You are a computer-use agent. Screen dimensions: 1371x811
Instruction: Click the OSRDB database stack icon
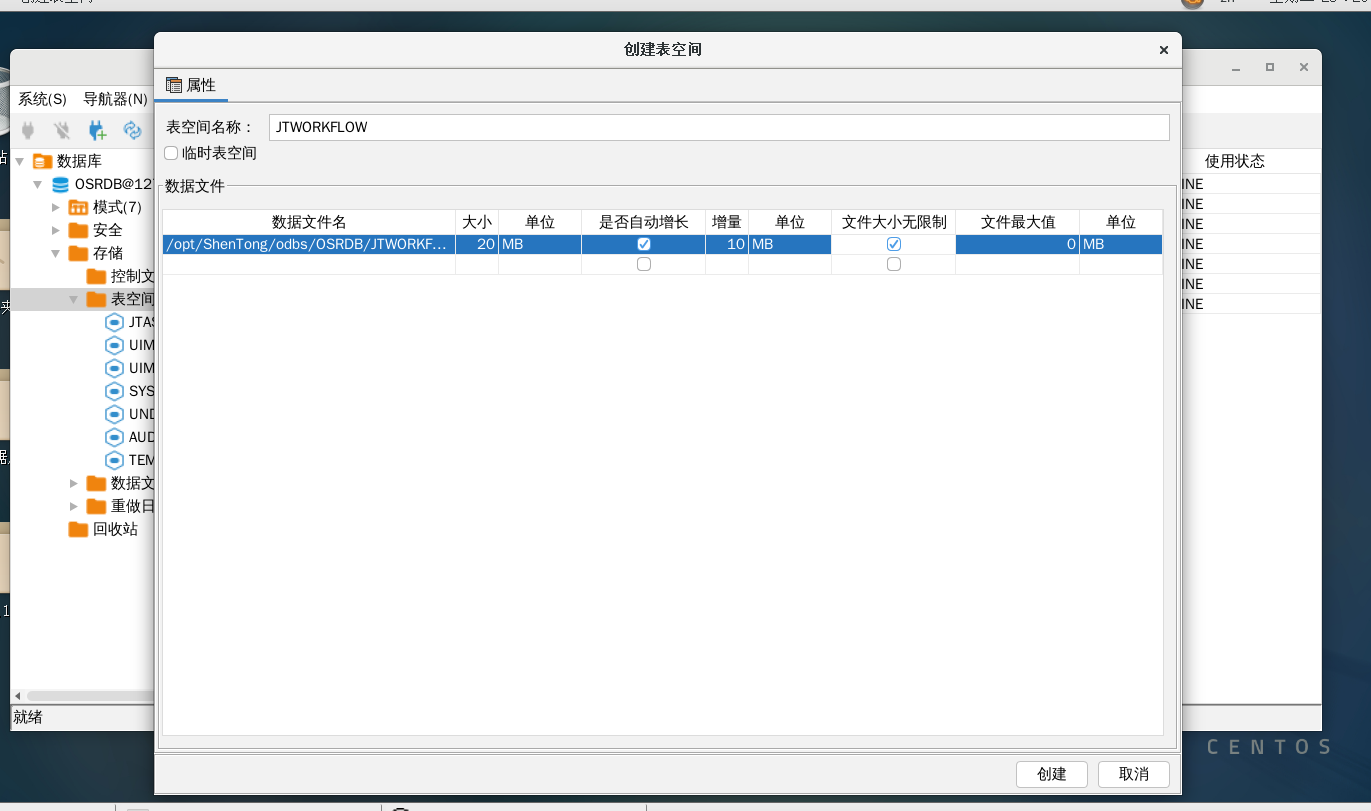tap(60, 184)
